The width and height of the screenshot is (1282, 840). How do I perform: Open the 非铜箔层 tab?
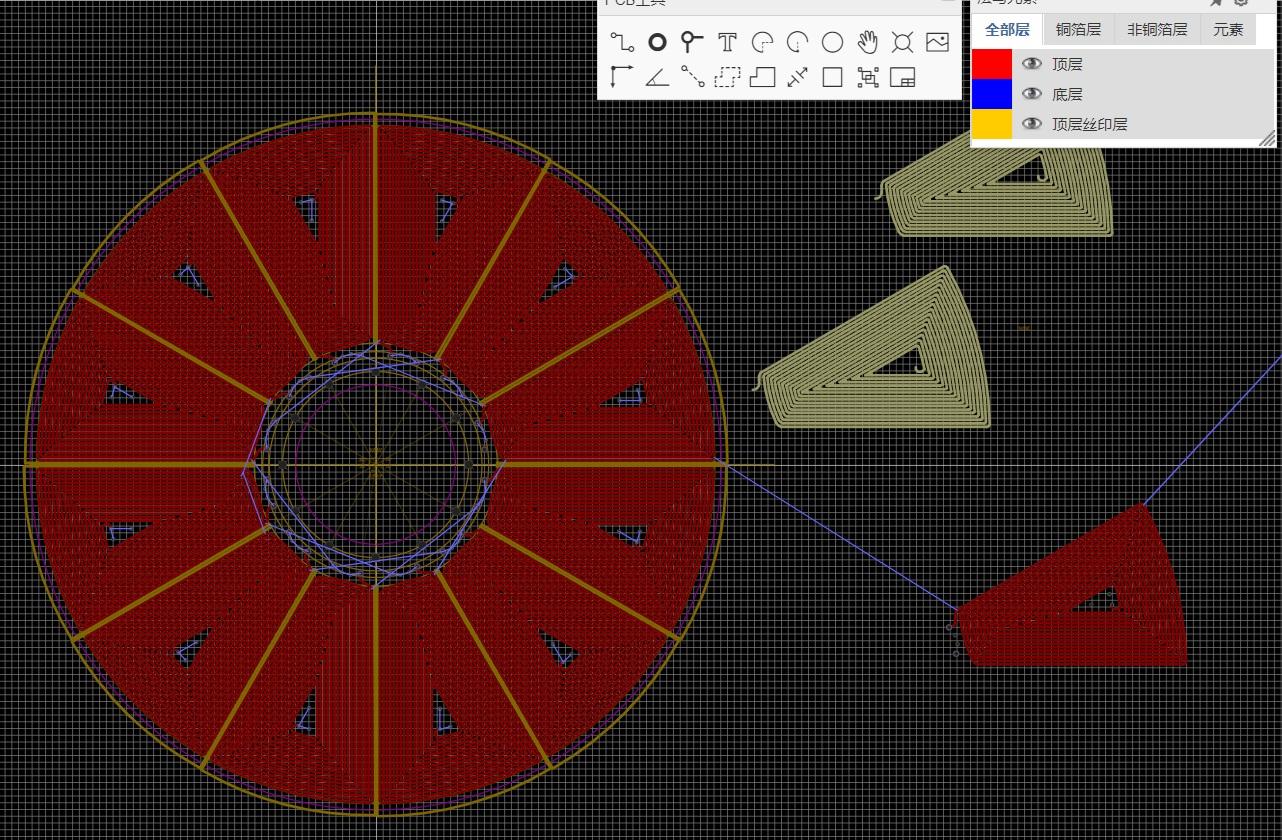coord(1157,30)
